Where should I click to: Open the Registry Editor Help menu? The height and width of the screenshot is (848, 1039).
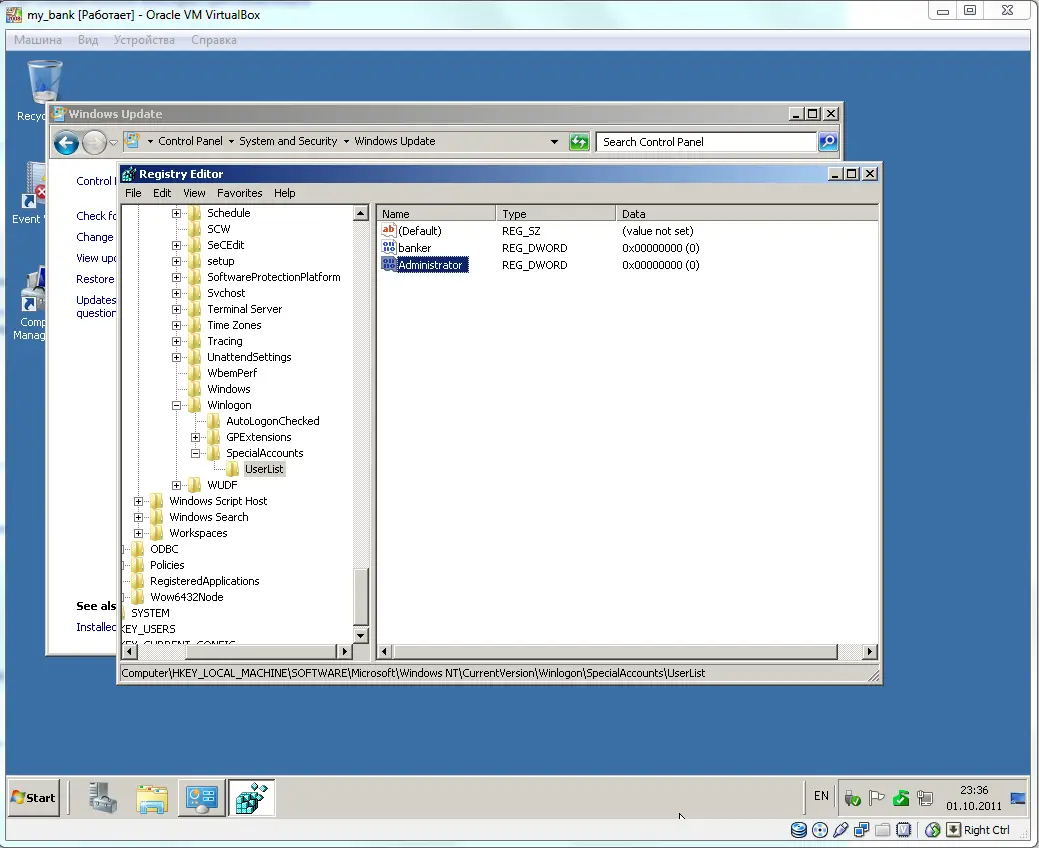coord(285,193)
